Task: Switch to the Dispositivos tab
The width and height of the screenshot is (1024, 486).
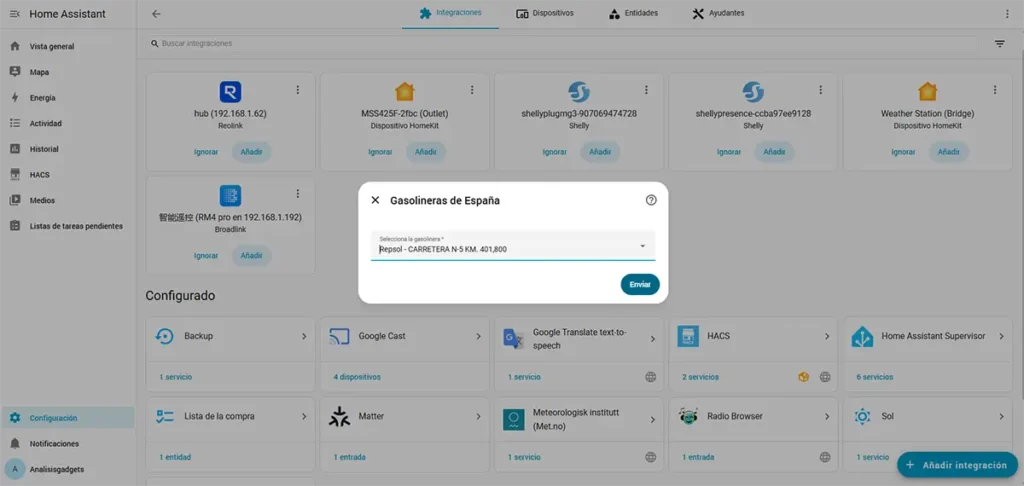Action: (545, 13)
